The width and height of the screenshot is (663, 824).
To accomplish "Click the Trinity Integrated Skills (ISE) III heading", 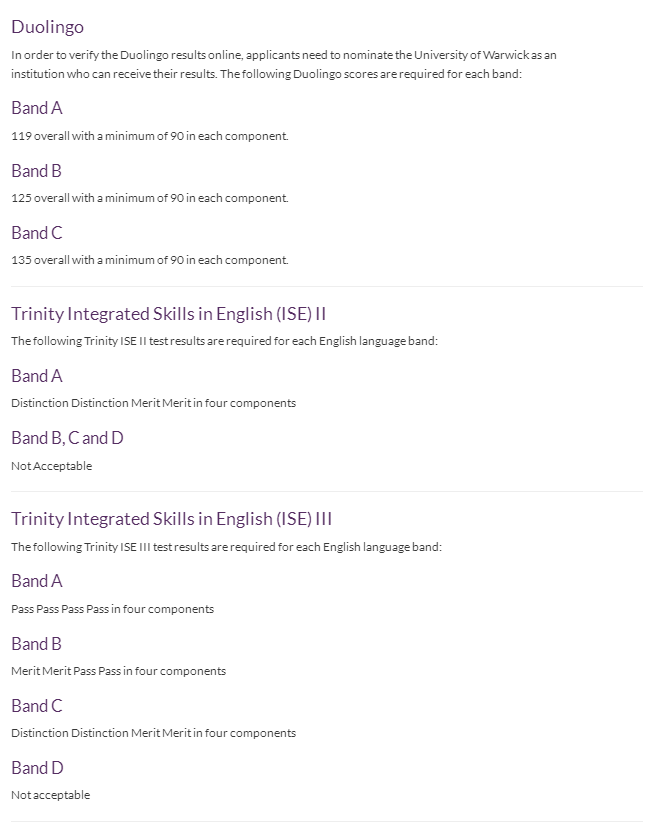I will tap(171, 519).
